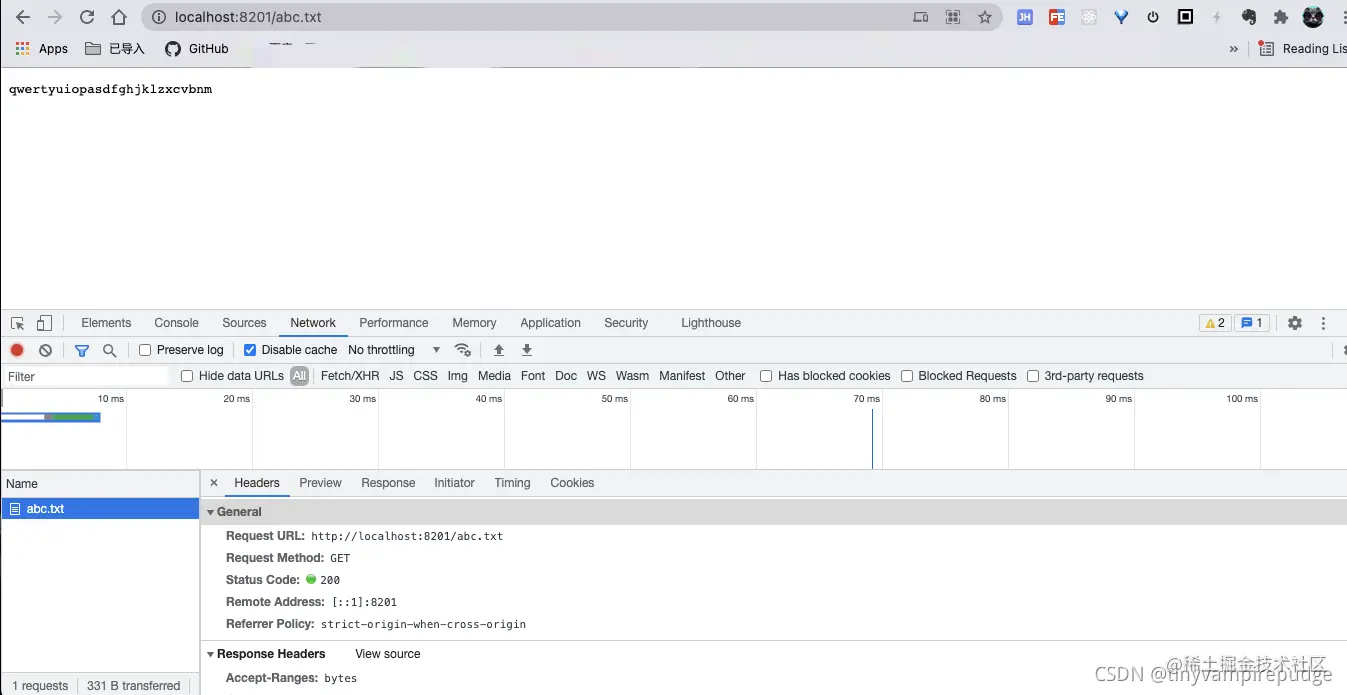Focus the Filter text field

click(x=86, y=376)
